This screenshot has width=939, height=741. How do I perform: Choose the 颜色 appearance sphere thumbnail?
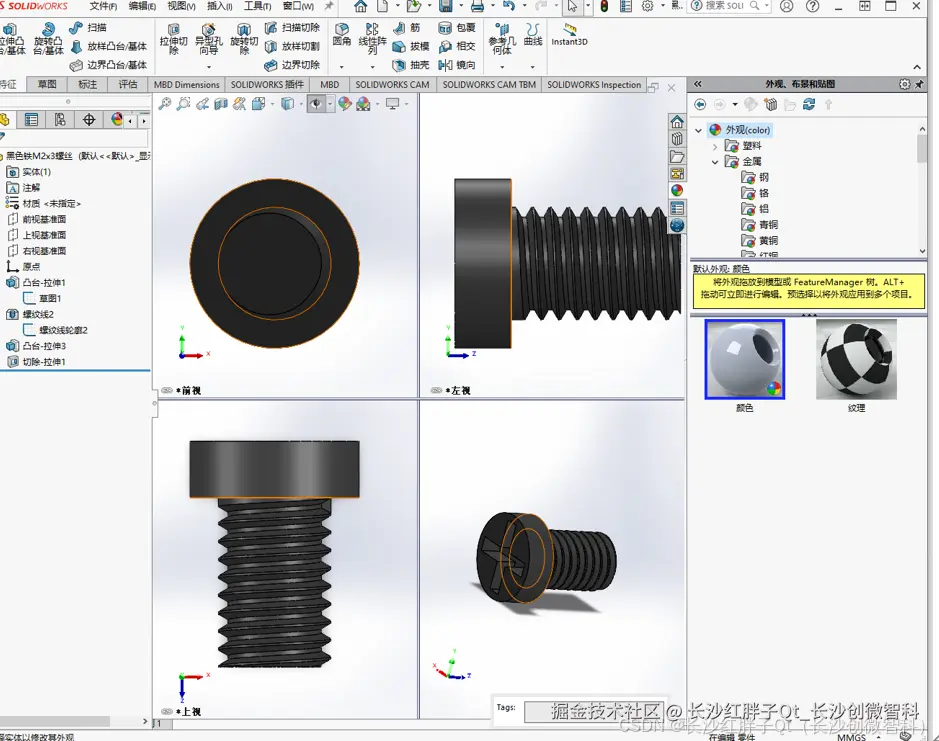(x=744, y=359)
